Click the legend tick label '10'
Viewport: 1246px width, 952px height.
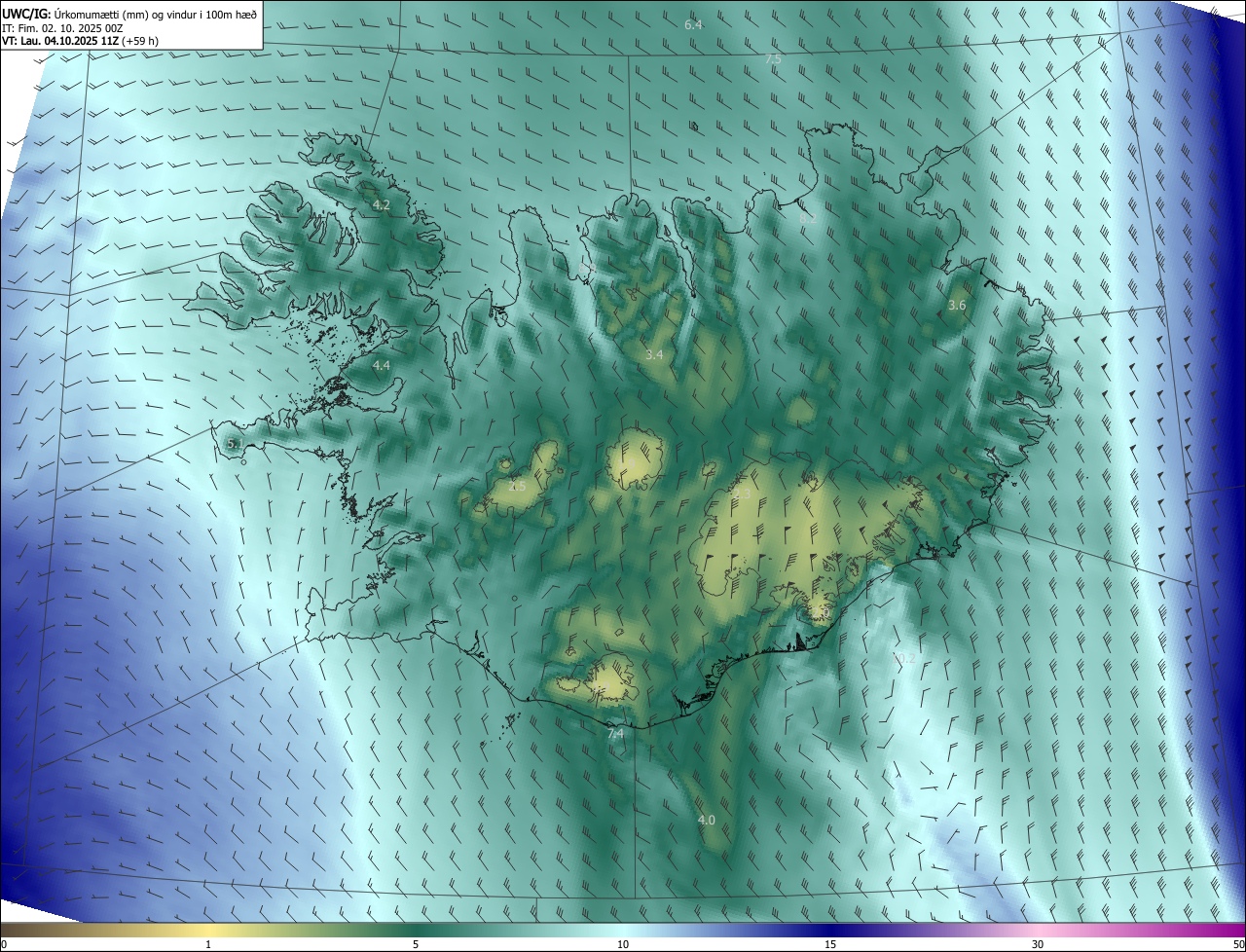[623, 945]
